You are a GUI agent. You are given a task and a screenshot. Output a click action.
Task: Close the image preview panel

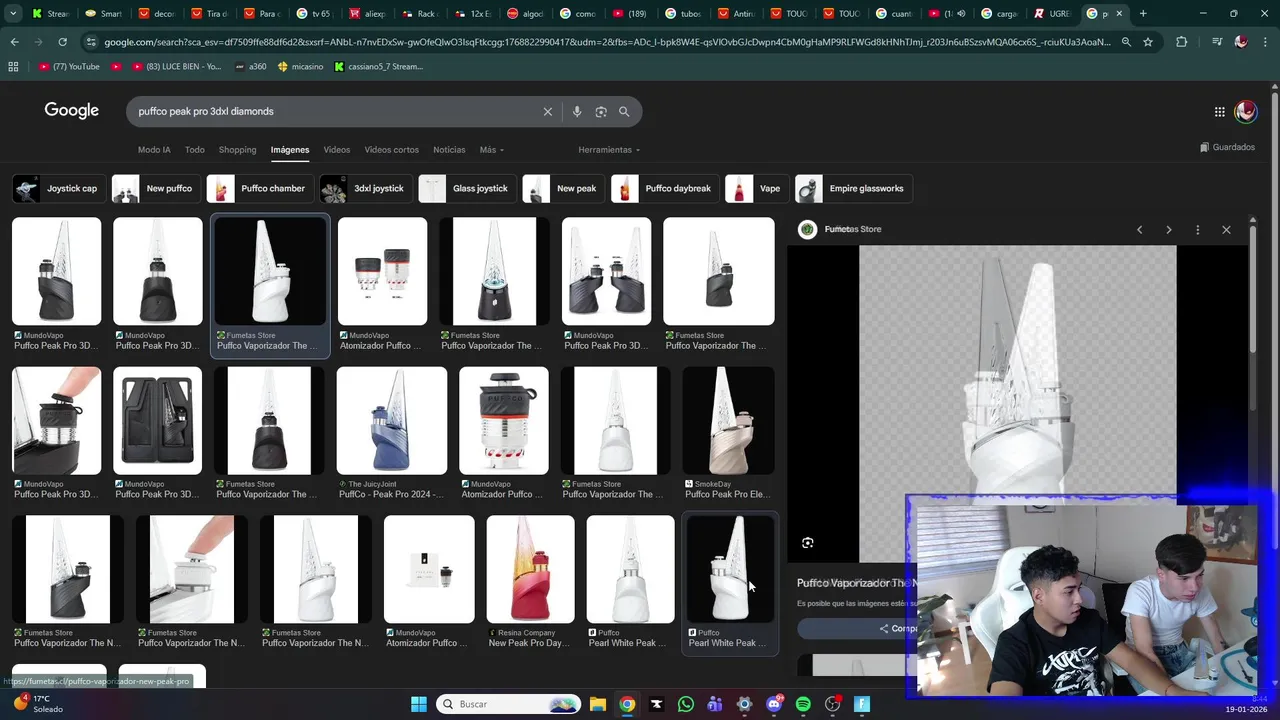click(x=1226, y=230)
